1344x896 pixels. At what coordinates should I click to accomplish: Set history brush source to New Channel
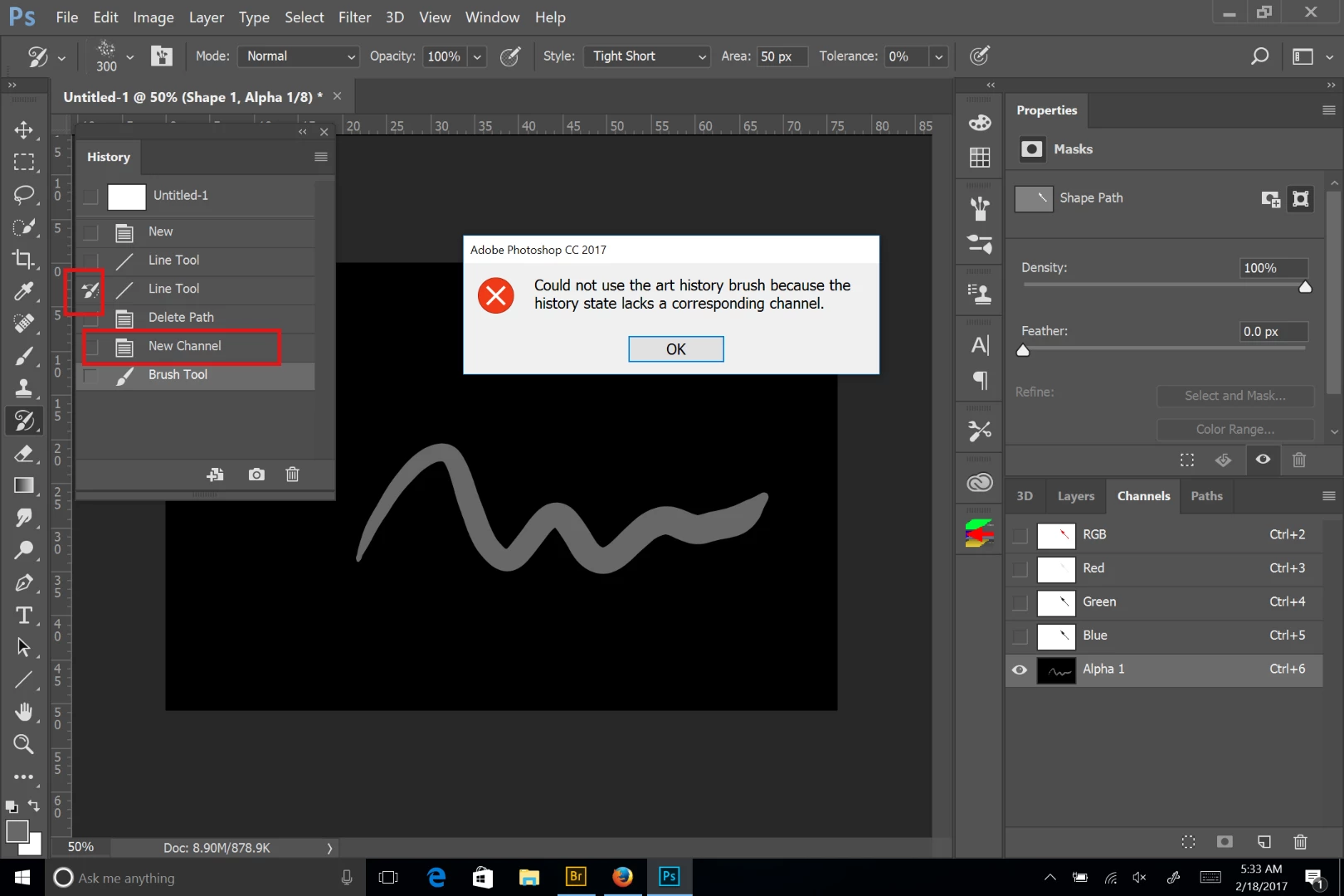click(x=90, y=347)
